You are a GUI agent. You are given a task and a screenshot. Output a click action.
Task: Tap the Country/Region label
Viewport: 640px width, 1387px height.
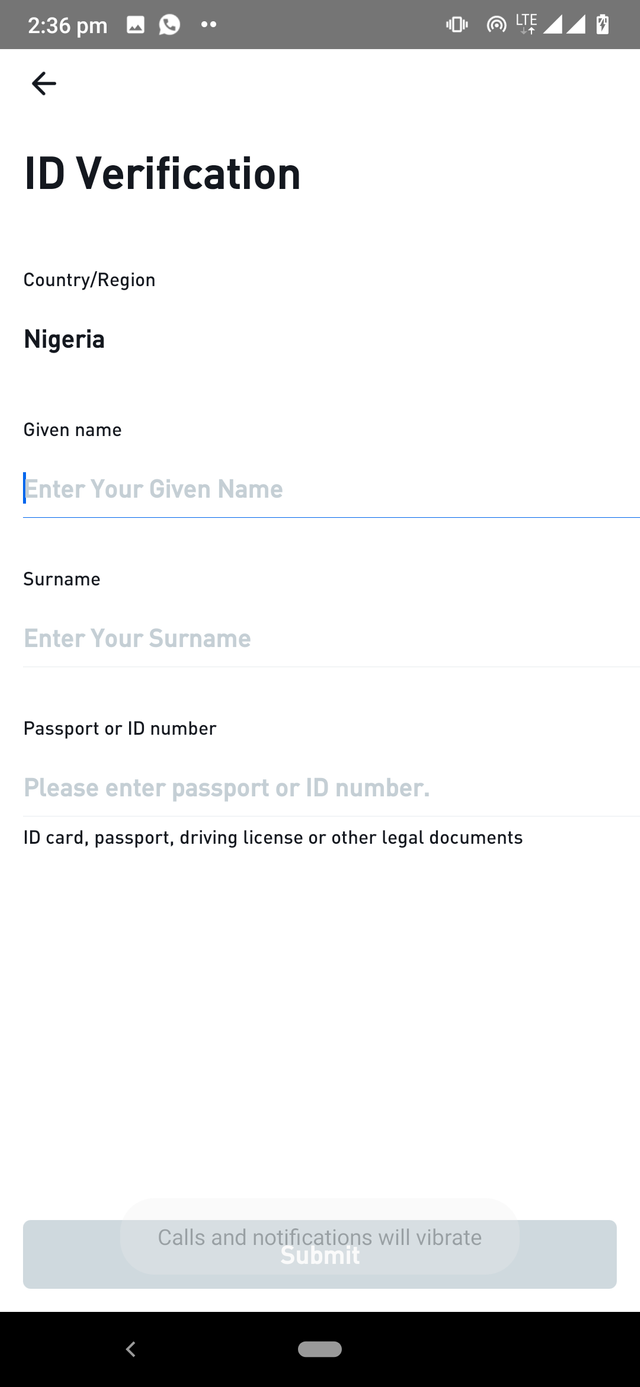[x=89, y=280]
